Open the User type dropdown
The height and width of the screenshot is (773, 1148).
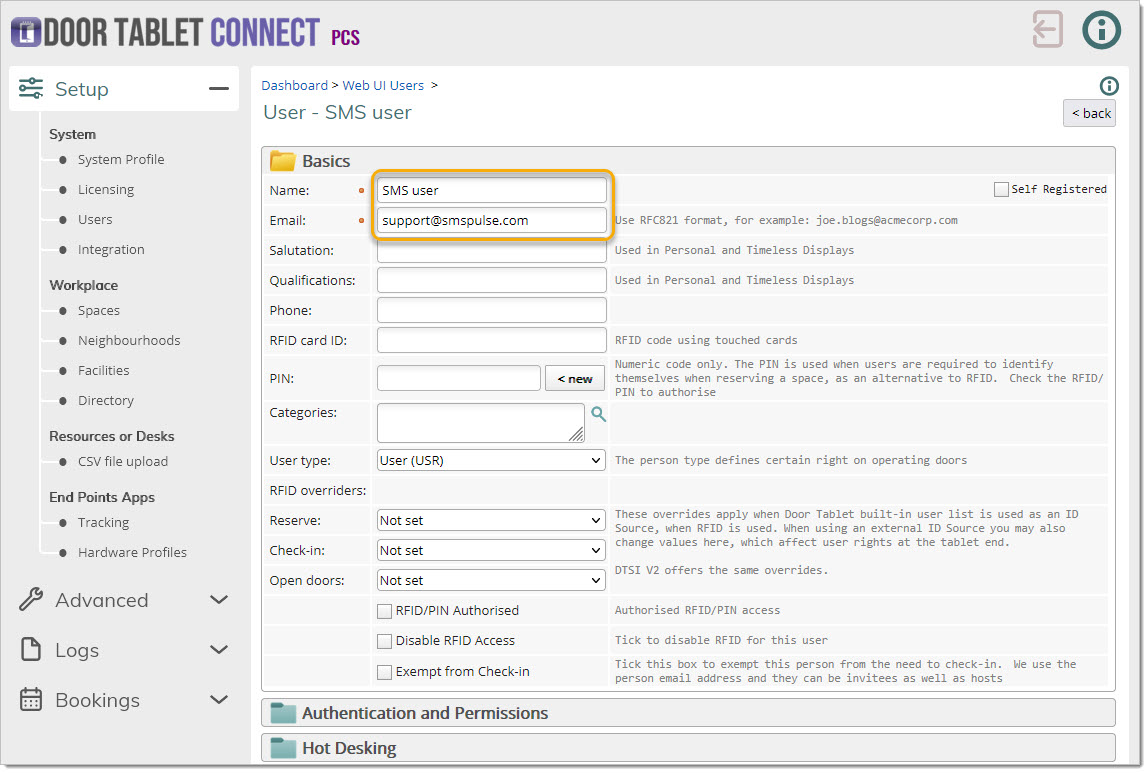point(491,461)
